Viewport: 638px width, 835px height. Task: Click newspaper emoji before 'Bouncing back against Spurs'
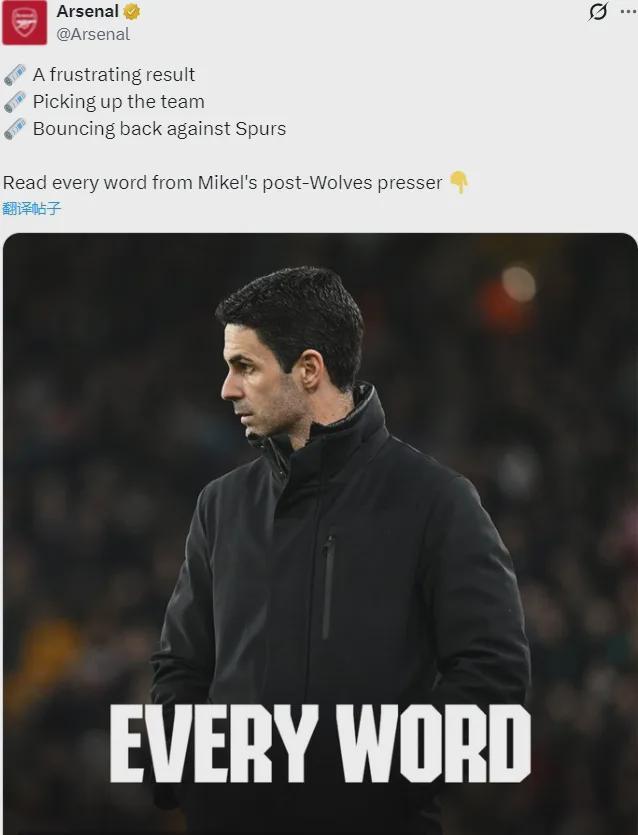(x=14, y=129)
